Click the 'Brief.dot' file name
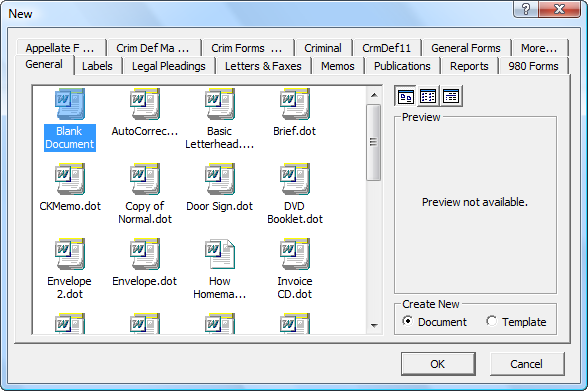Screen dimensions: 588x391 (x=295, y=131)
